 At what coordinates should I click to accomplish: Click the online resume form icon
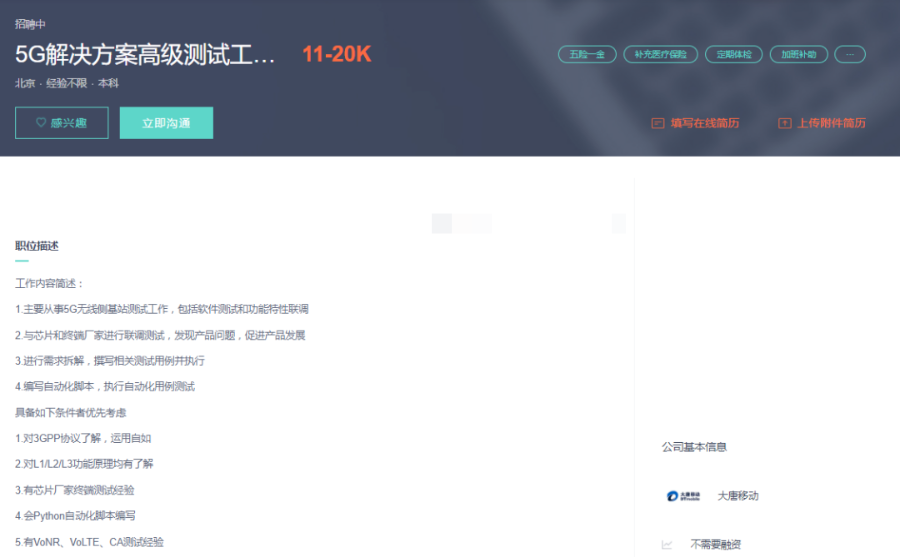658,123
